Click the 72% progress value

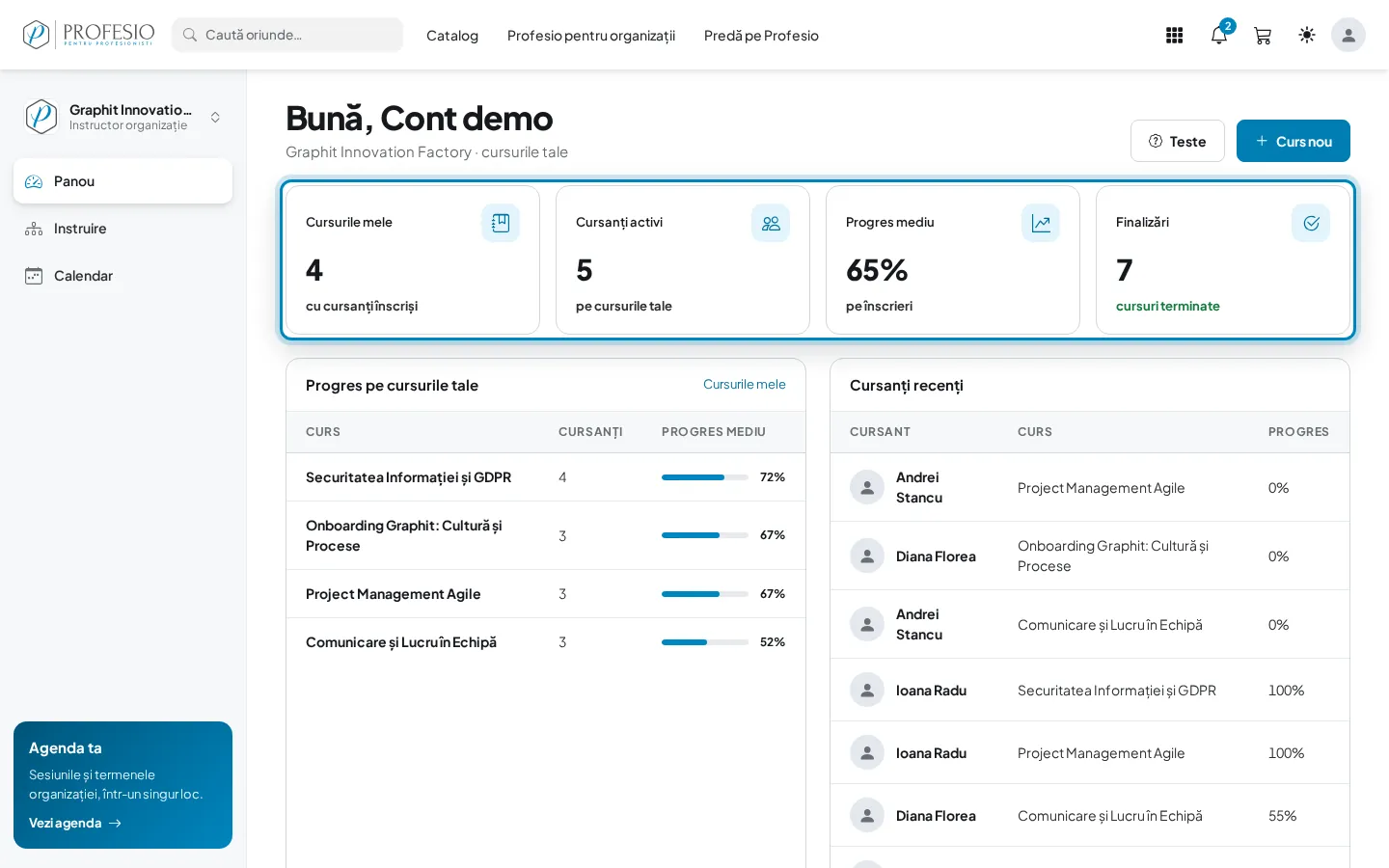(773, 477)
